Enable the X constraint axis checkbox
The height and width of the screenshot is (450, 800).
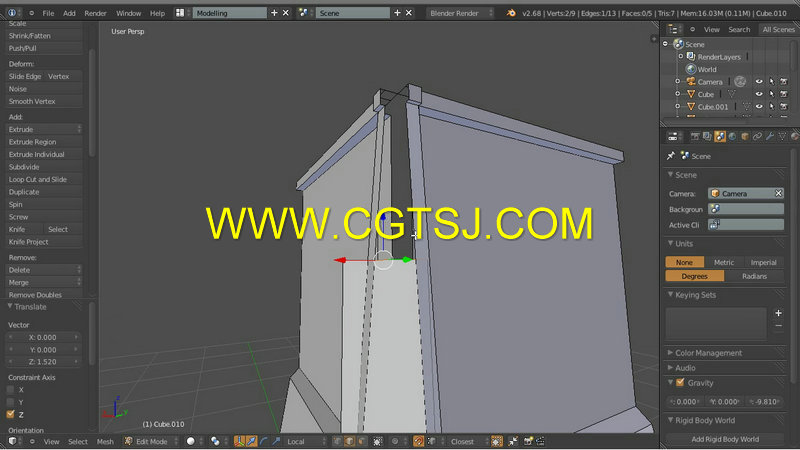11,390
